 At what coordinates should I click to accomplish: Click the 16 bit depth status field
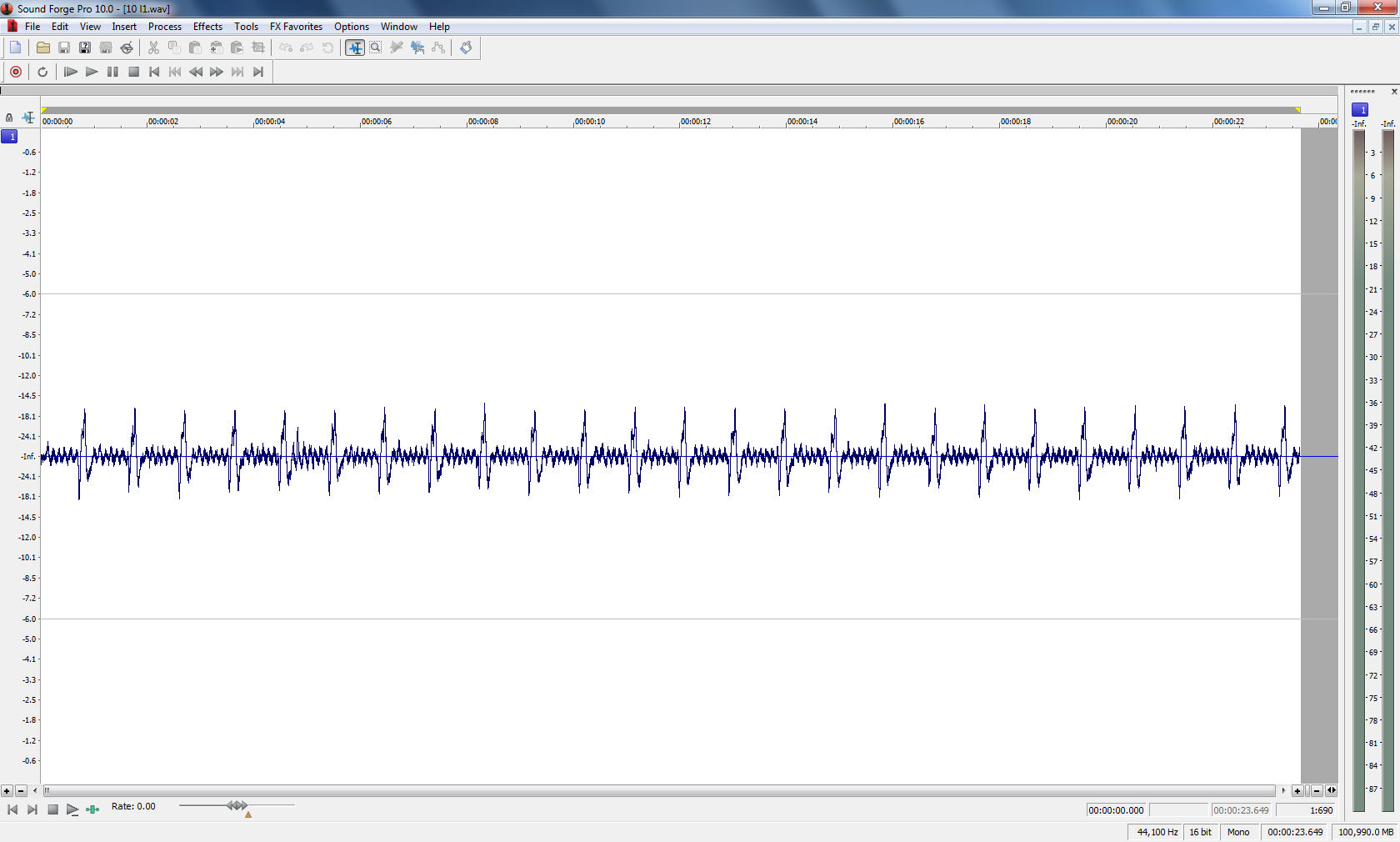click(1200, 832)
